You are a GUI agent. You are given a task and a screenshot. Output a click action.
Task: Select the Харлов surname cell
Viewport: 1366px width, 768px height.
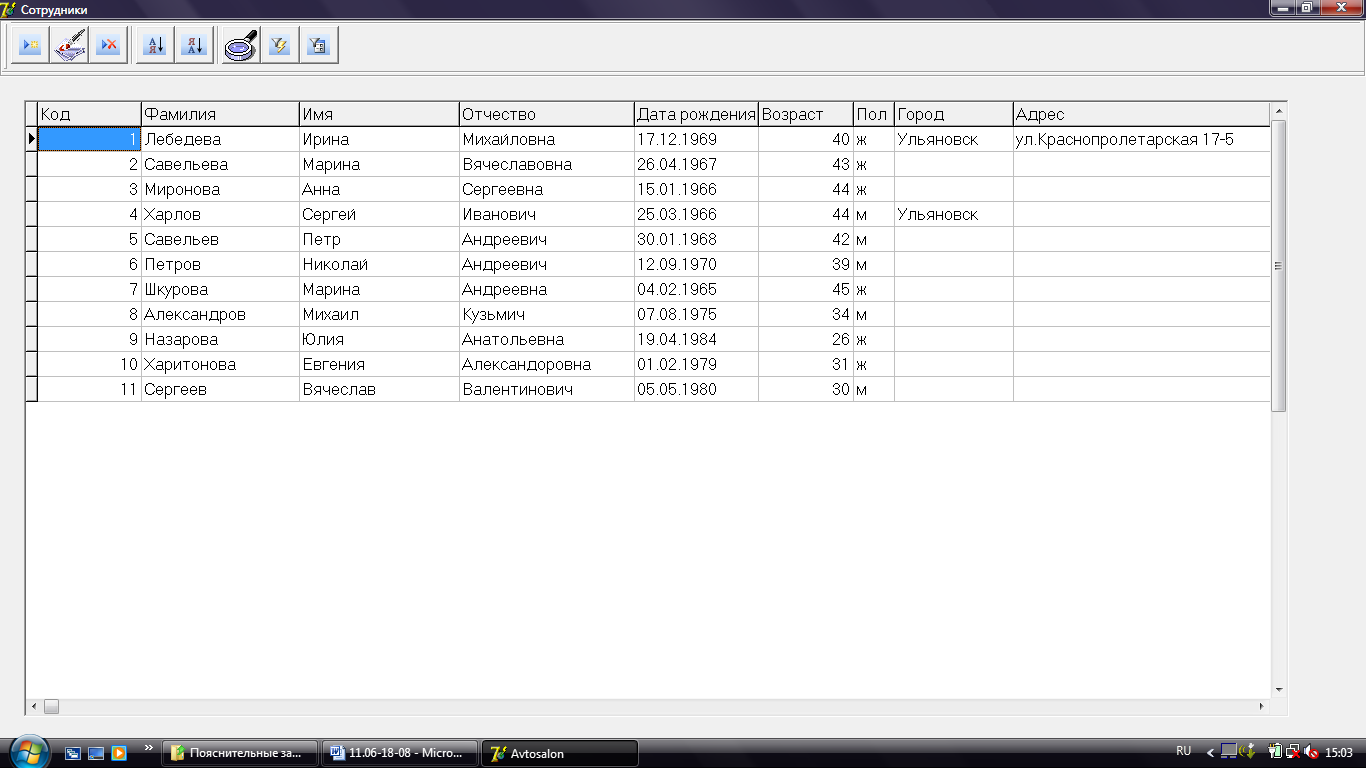[220, 214]
